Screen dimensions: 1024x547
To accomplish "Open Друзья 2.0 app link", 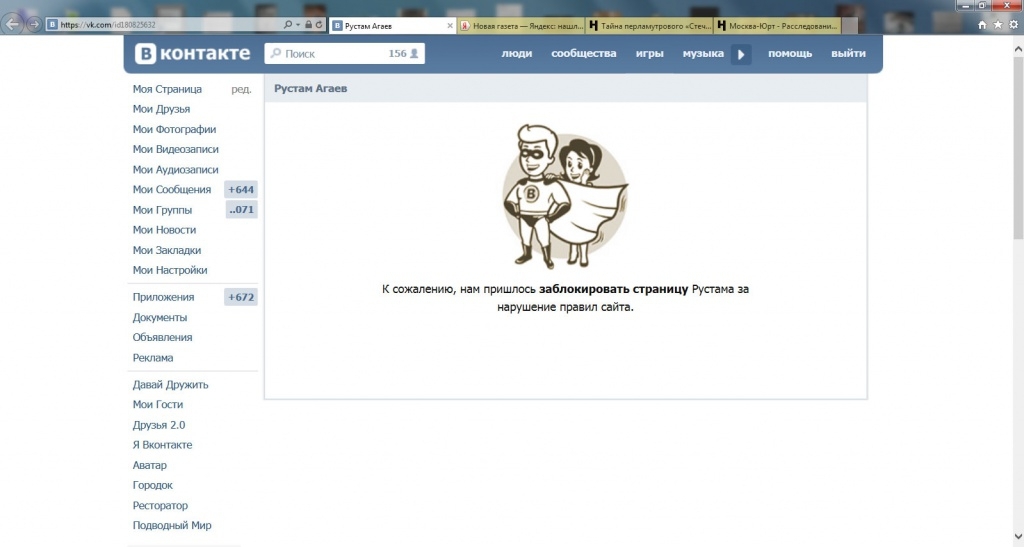I will pos(159,425).
